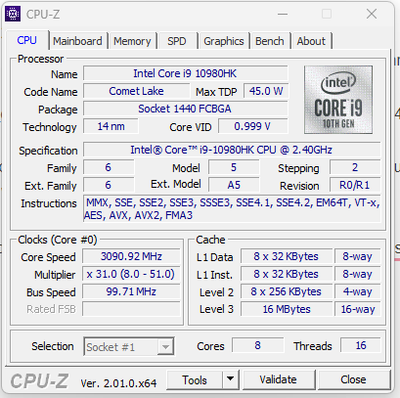The image size is (400, 398).
Task: Minimize the CPU-Z window
Action: [x=283, y=14]
